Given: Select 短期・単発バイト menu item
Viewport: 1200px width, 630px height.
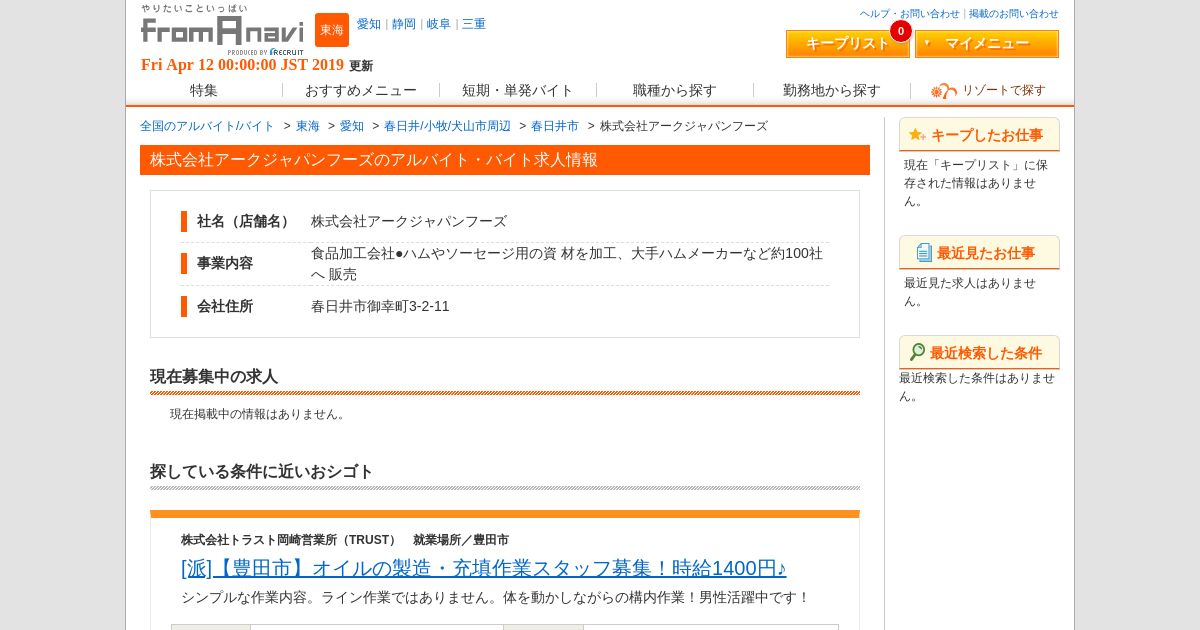Looking at the screenshot, I should [x=518, y=90].
